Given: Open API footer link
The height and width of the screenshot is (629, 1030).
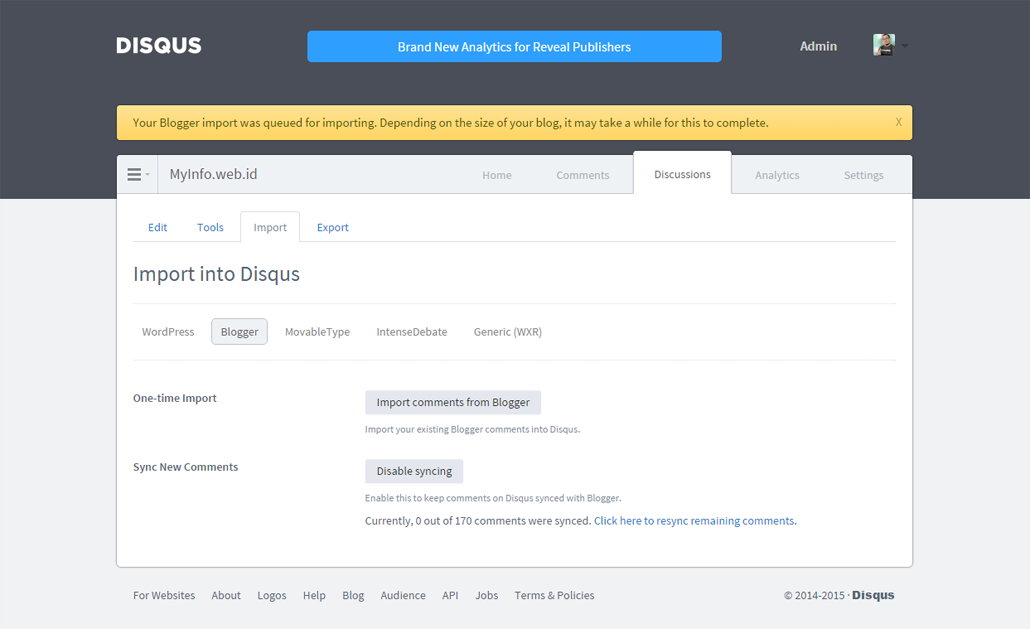Looking at the screenshot, I should [450, 596].
